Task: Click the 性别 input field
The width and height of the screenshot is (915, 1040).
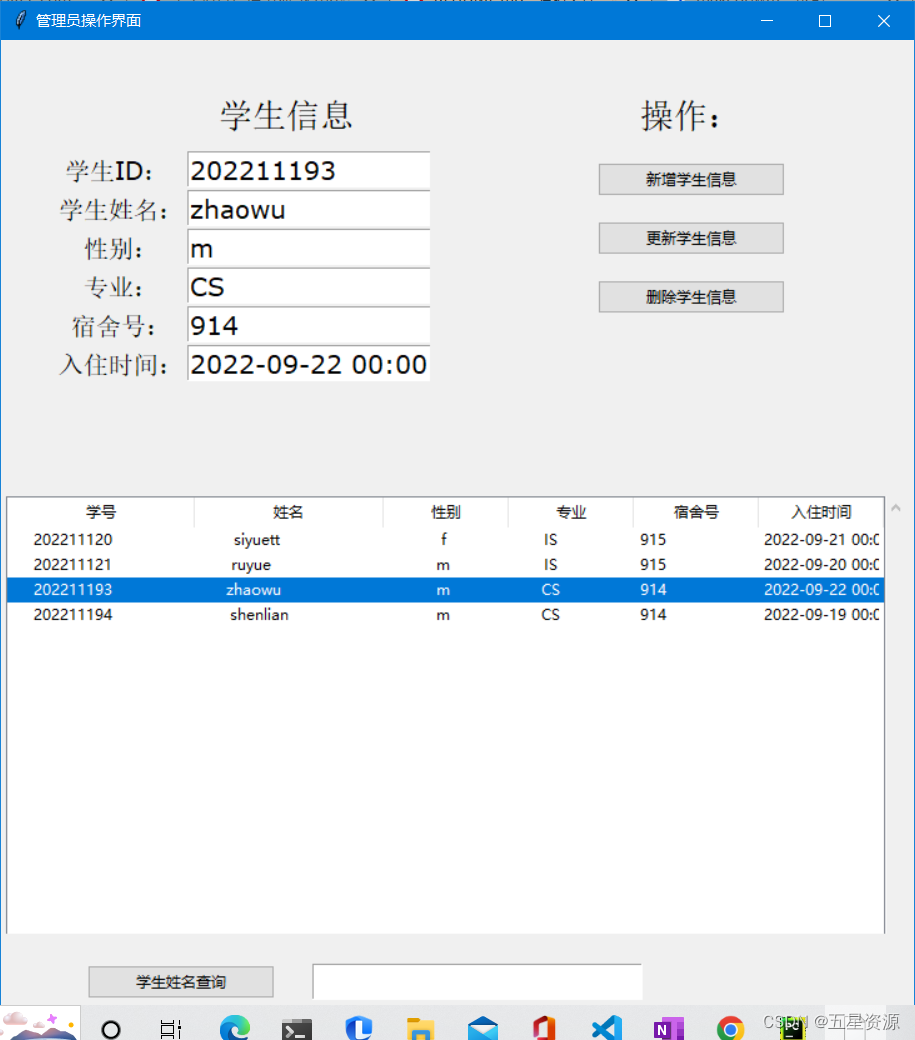Action: (309, 249)
